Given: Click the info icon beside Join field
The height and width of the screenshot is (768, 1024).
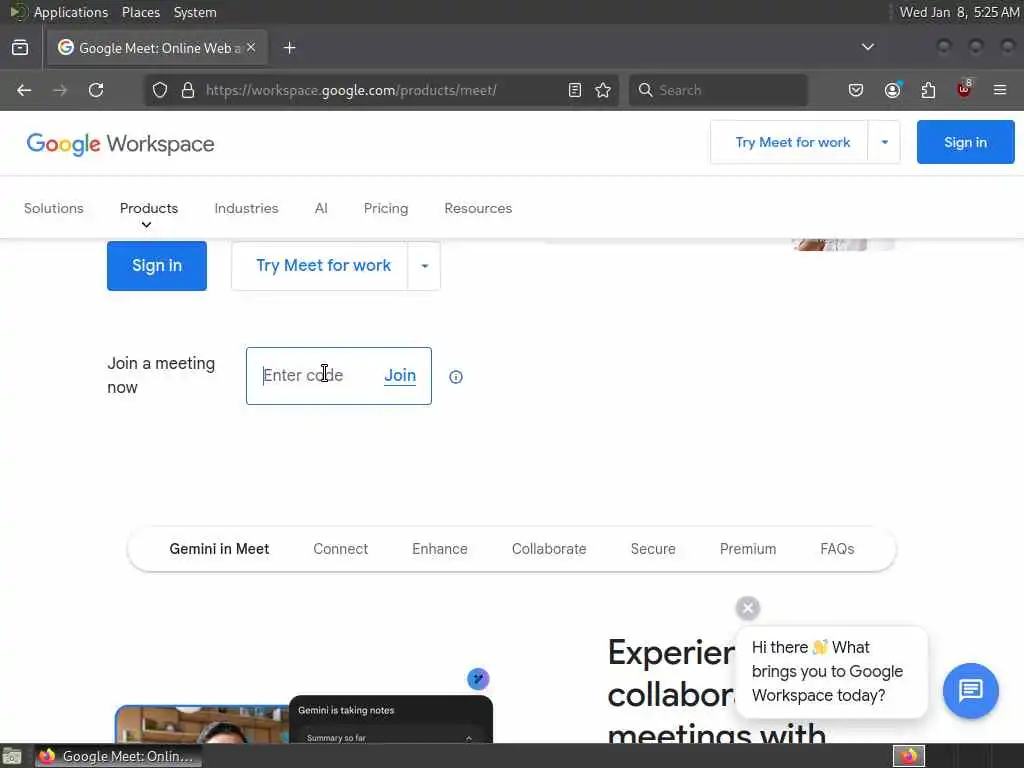Looking at the screenshot, I should coord(456,377).
